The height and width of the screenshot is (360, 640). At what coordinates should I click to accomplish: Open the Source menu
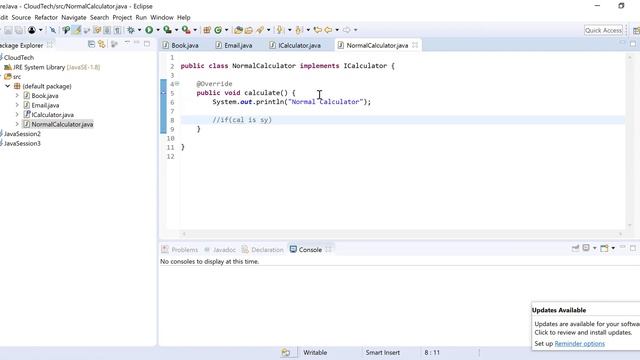click(21, 18)
